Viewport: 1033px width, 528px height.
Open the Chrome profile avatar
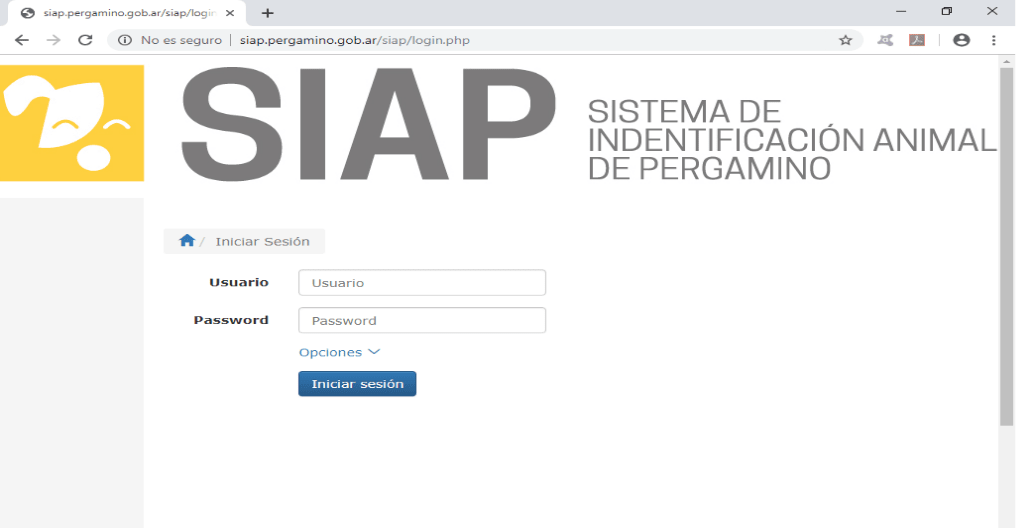click(961, 40)
